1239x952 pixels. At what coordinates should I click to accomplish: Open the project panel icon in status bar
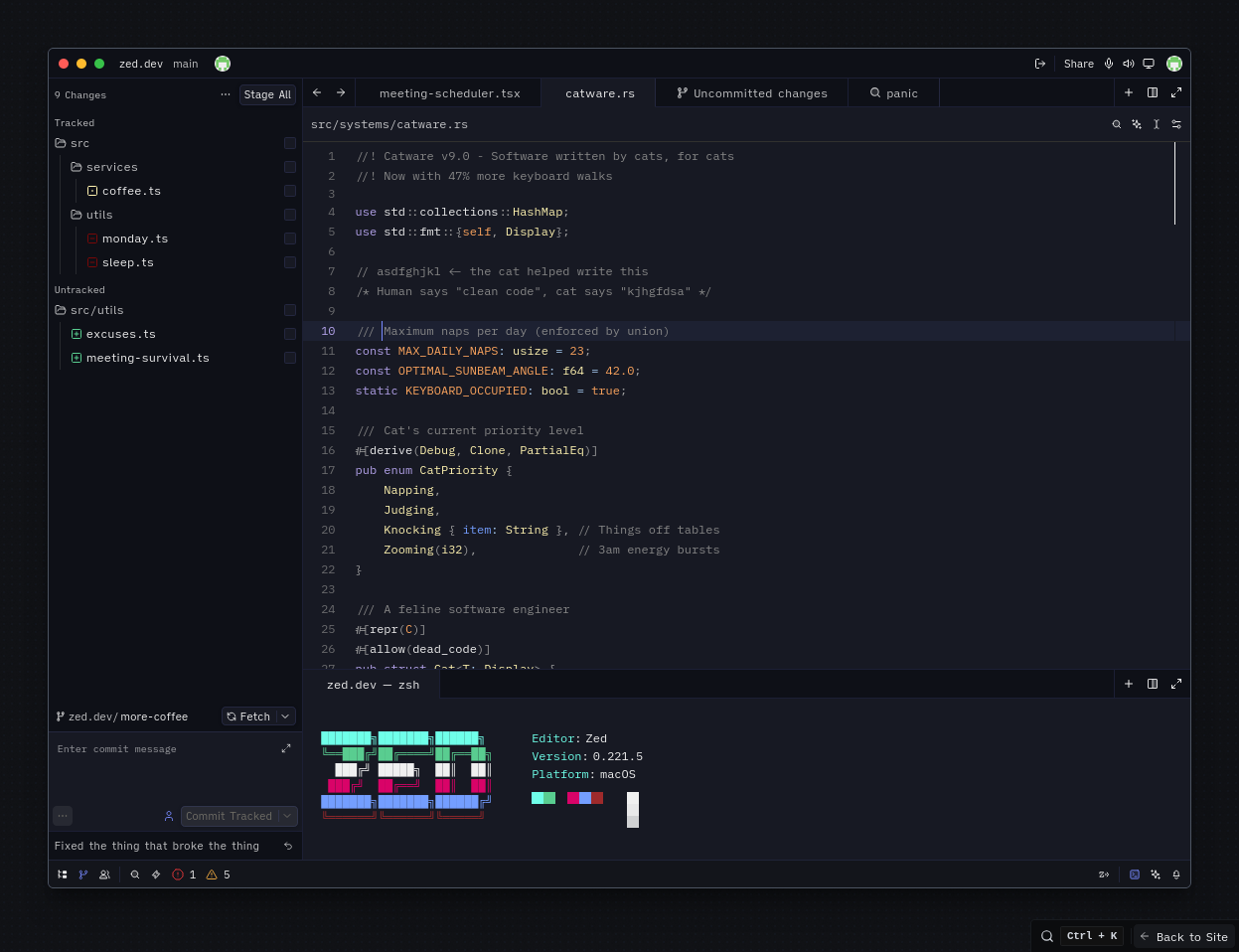tap(62, 874)
